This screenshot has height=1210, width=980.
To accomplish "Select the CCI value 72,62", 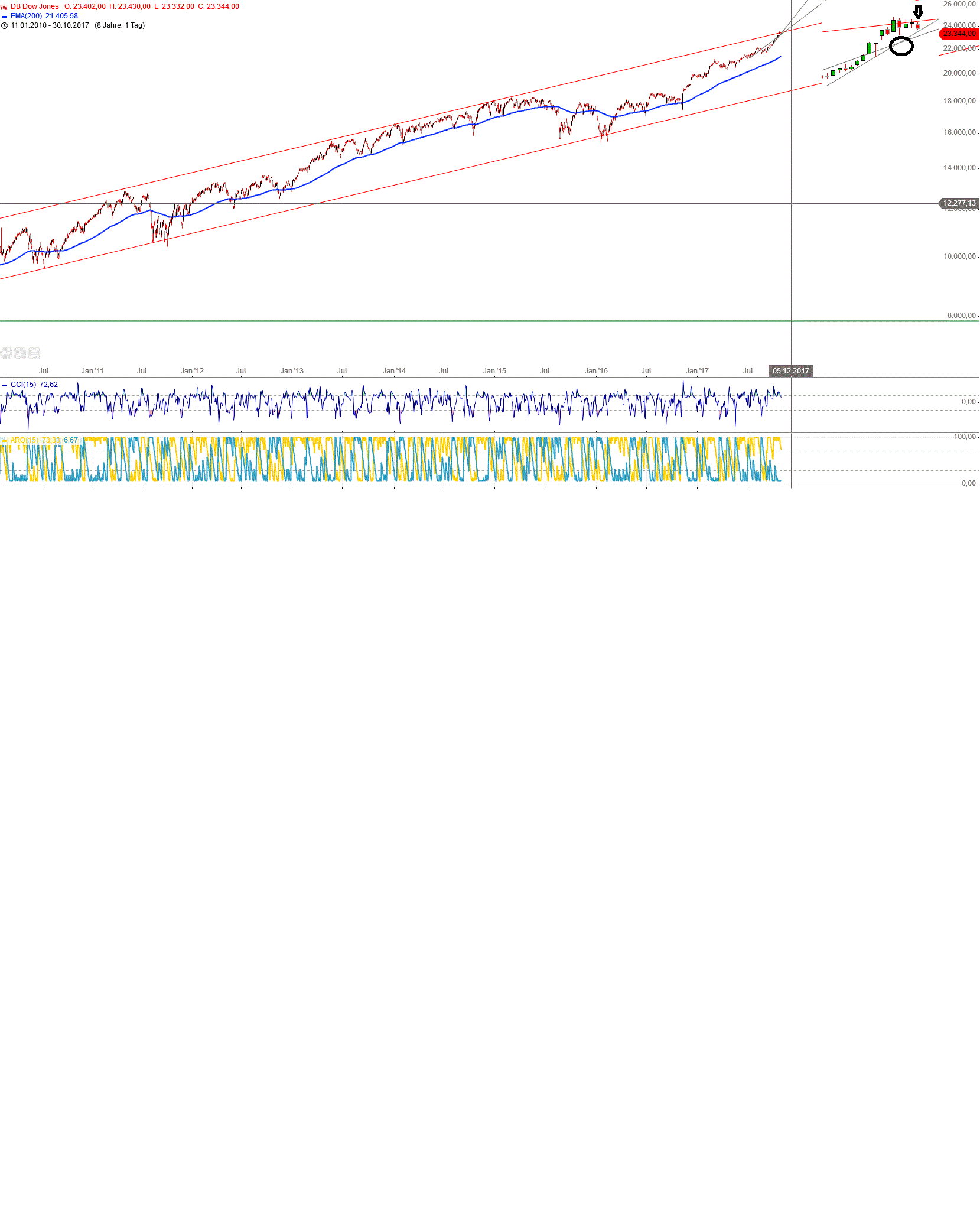I will [x=48, y=385].
